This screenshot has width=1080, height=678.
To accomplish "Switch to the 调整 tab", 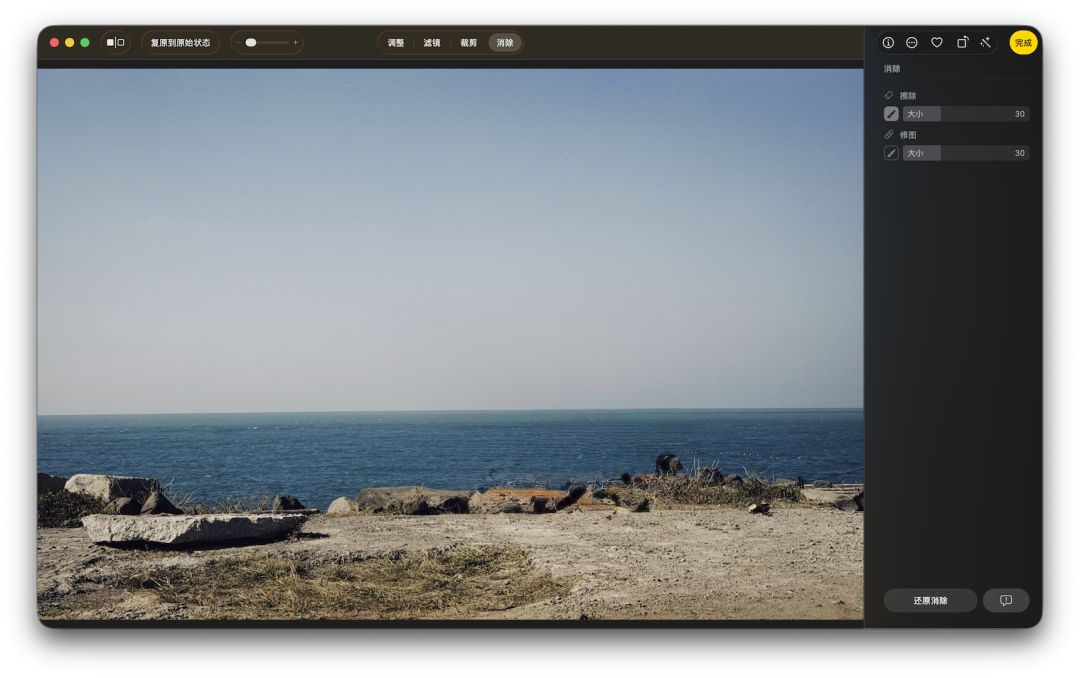I will (396, 43).
